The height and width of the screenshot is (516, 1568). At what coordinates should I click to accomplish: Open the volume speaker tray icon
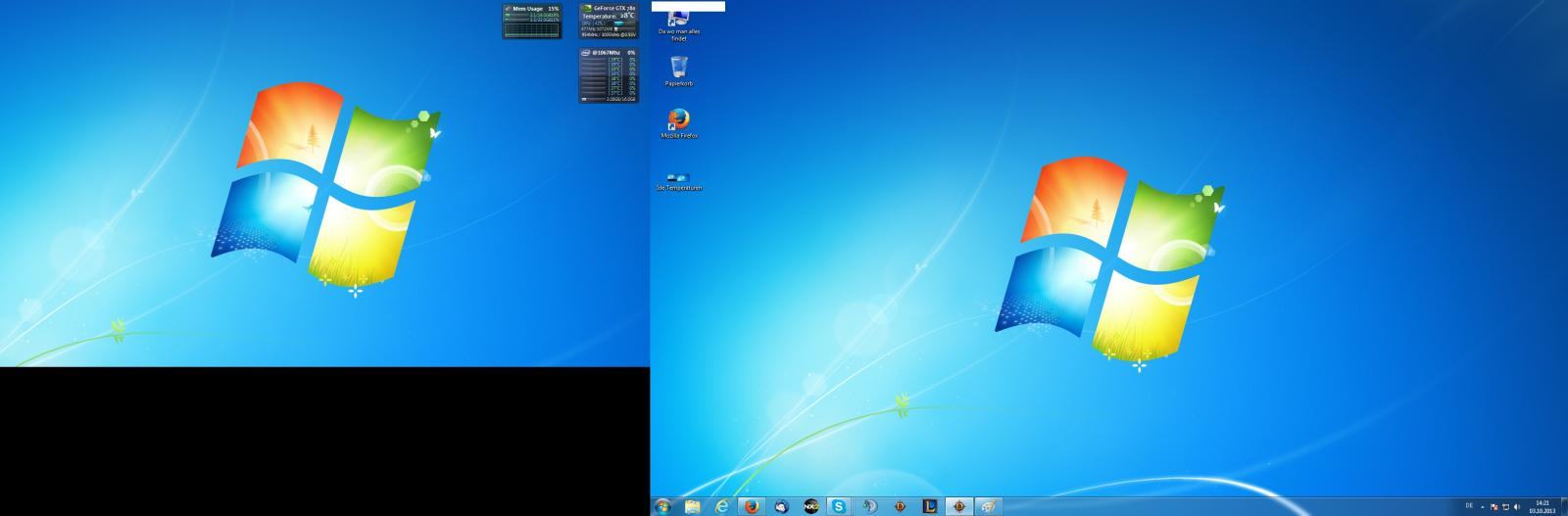[1517, 507]
